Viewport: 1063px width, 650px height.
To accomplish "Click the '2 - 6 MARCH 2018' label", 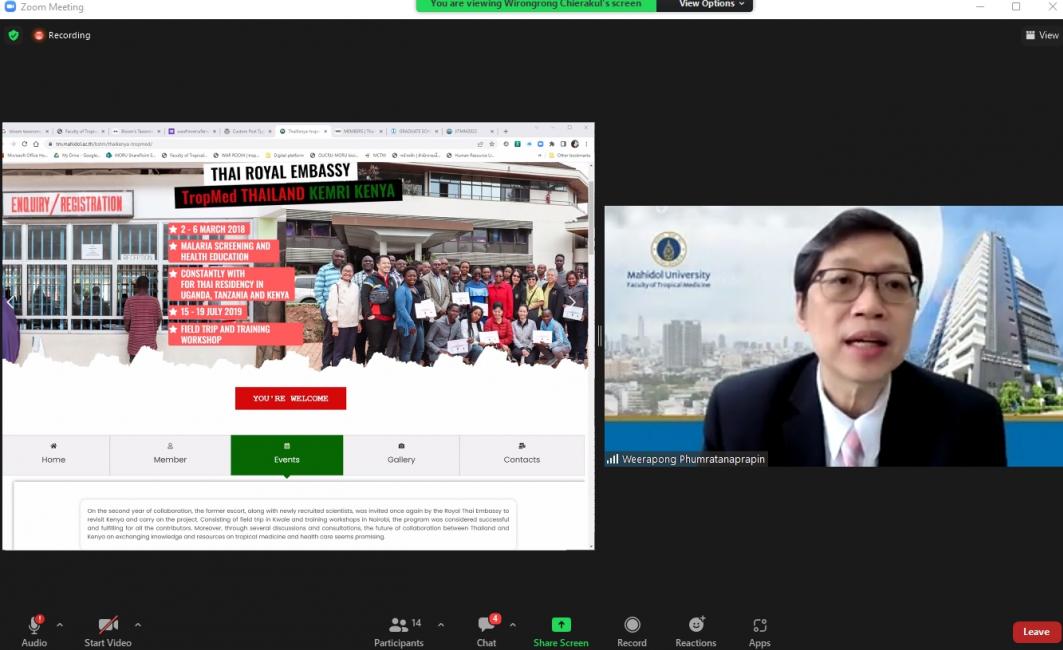I will pos(209,229).
